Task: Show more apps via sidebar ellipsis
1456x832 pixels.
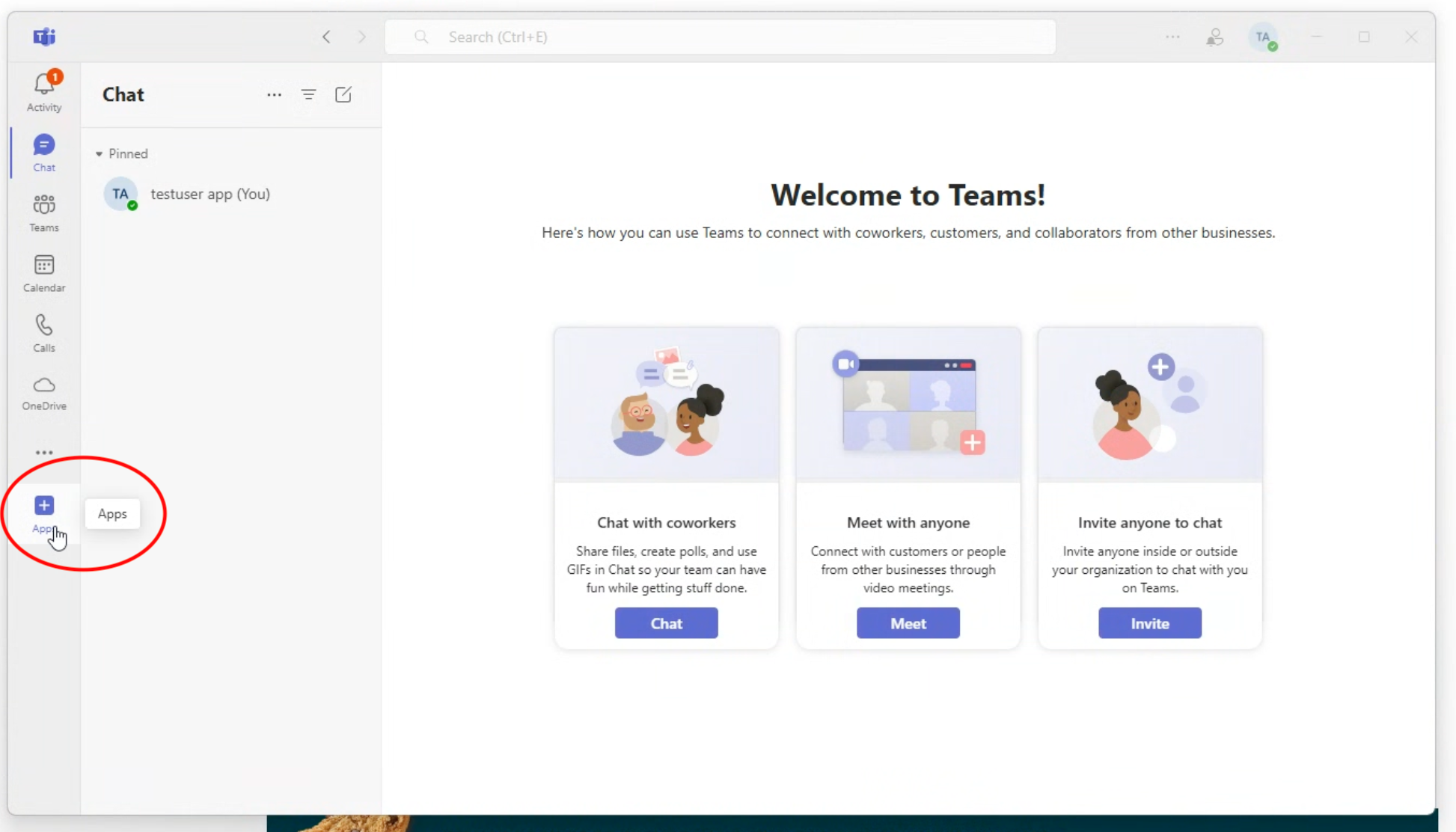Action: click(x=44, y=452)
